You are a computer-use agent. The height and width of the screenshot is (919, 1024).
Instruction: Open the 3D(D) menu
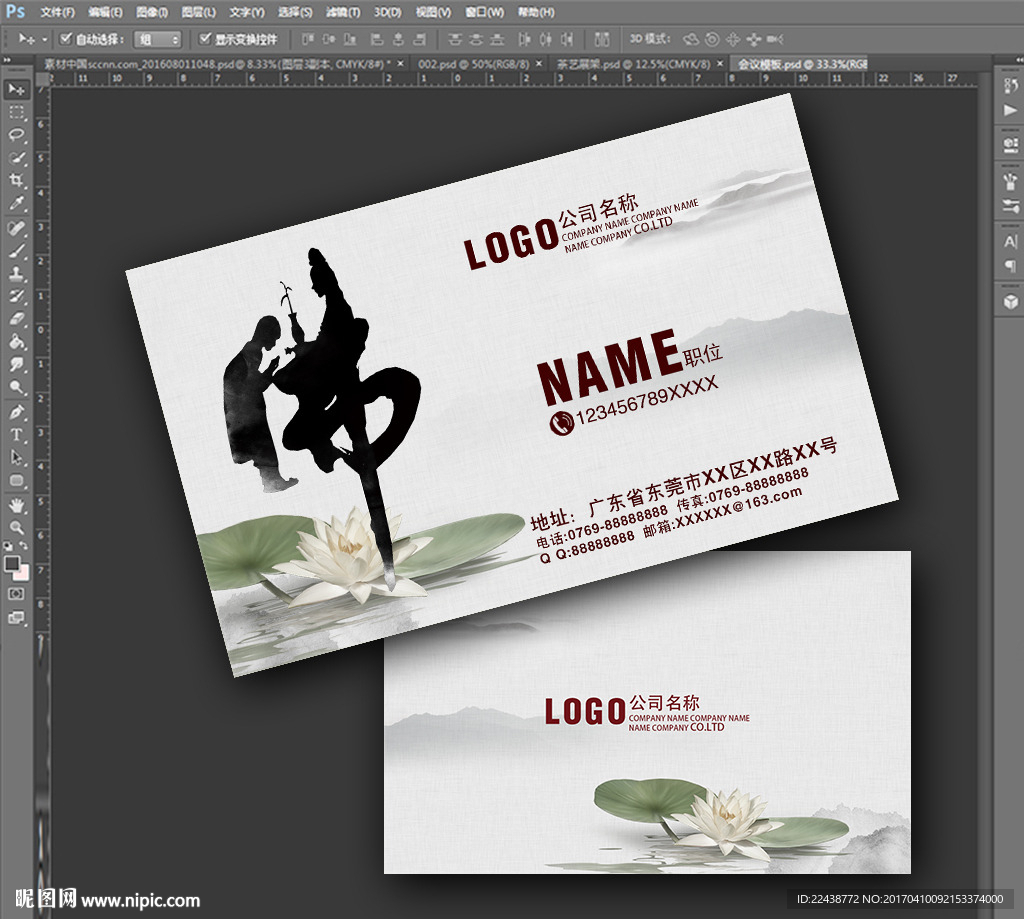click(387, 12)
